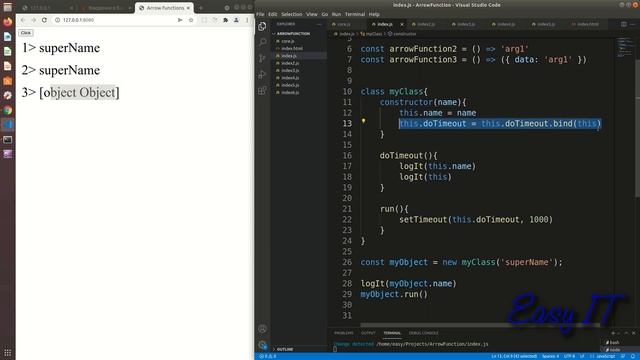Open the Source Control view in activity bar
Screen dimensions: 640x360
(x=262, y=58)
